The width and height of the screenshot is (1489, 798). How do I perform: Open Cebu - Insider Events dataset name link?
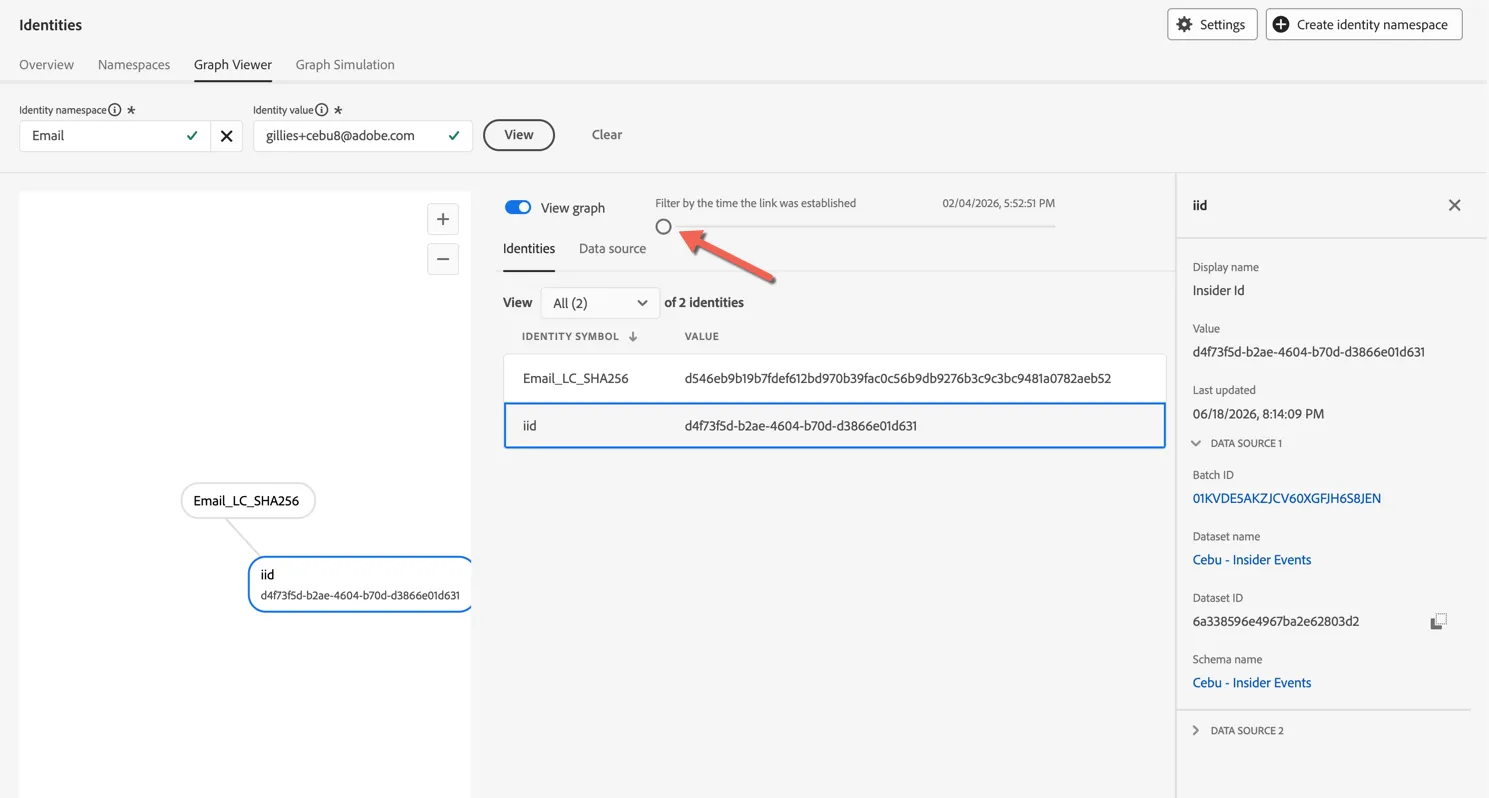tap(1252, 560)
